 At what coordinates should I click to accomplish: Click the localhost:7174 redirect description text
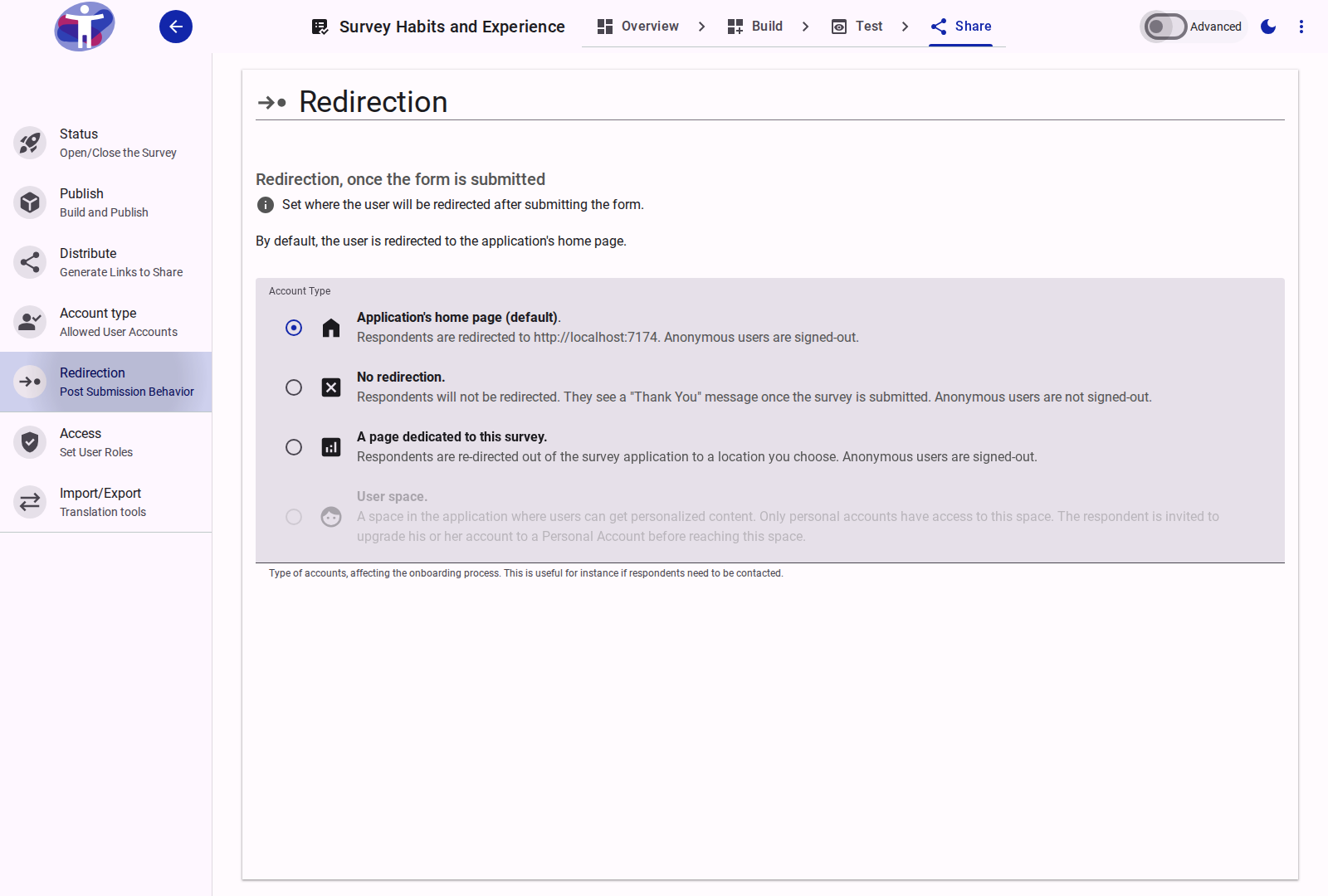coord(608,338)
